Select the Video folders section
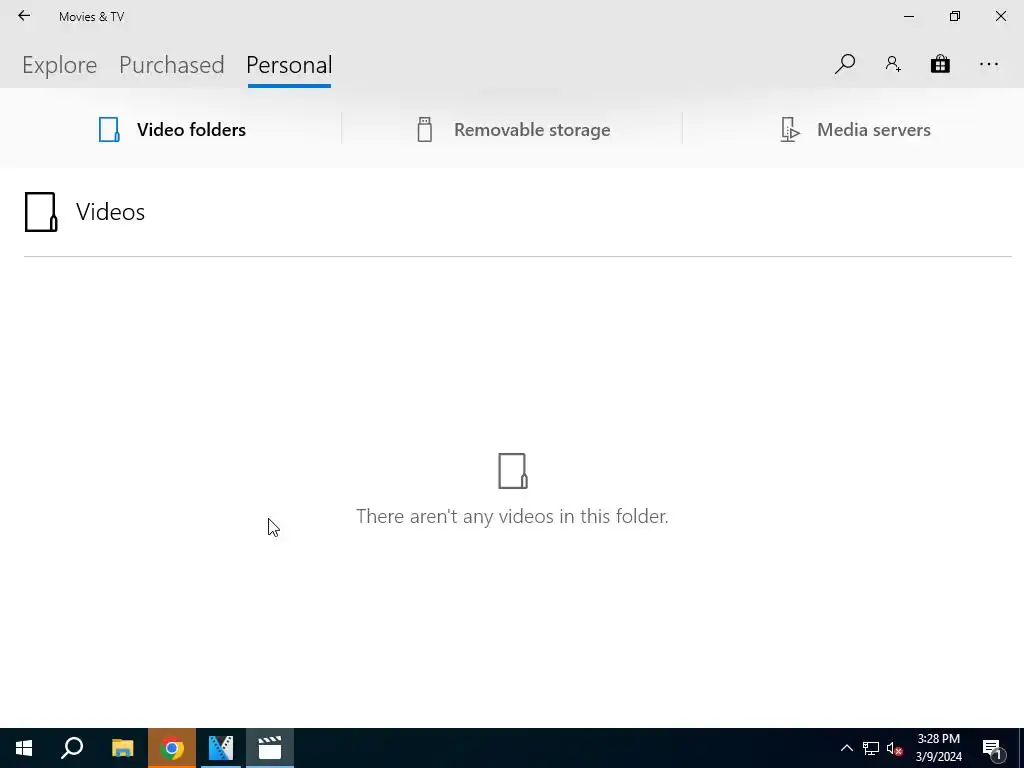The image size is (1024, 768). [x=172, y=129]
